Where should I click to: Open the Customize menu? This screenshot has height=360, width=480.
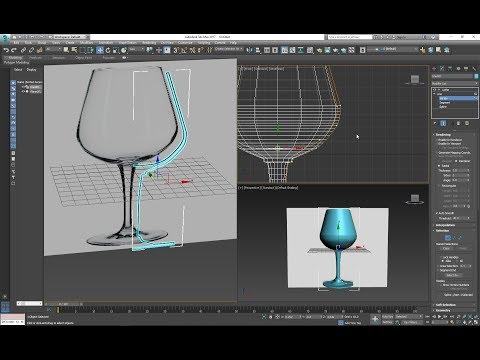click(185, 43)
